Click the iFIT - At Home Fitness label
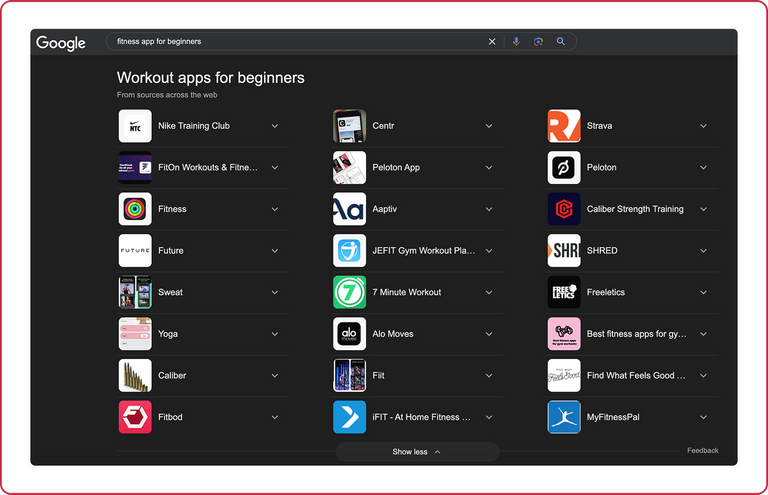 421,417
